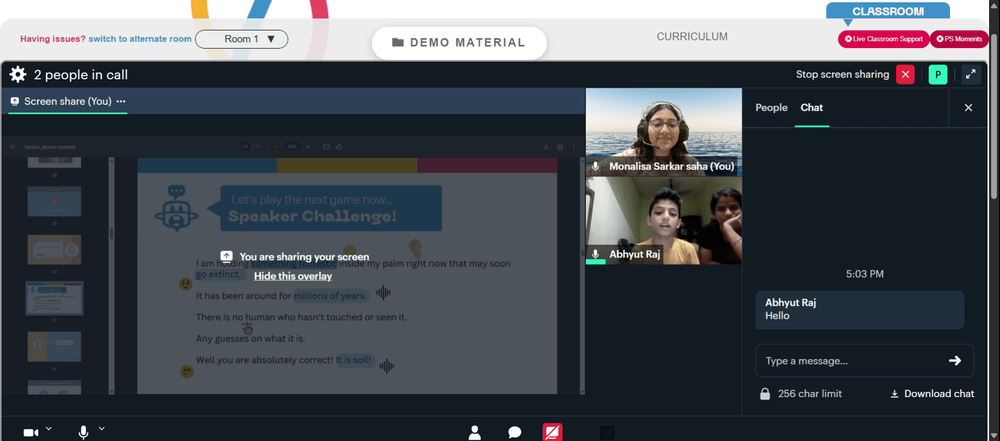Expand microphone device options chevron

pos(101,428)
